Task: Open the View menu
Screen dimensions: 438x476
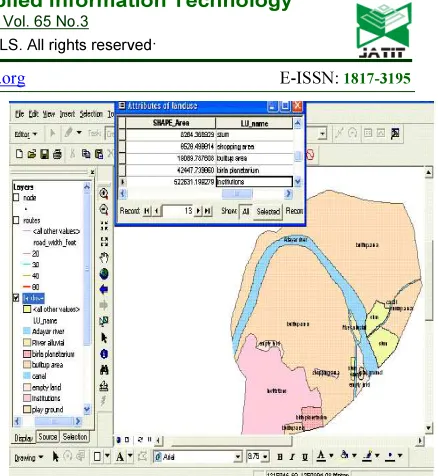Action: pyautogui.click(x=49, y=114)
